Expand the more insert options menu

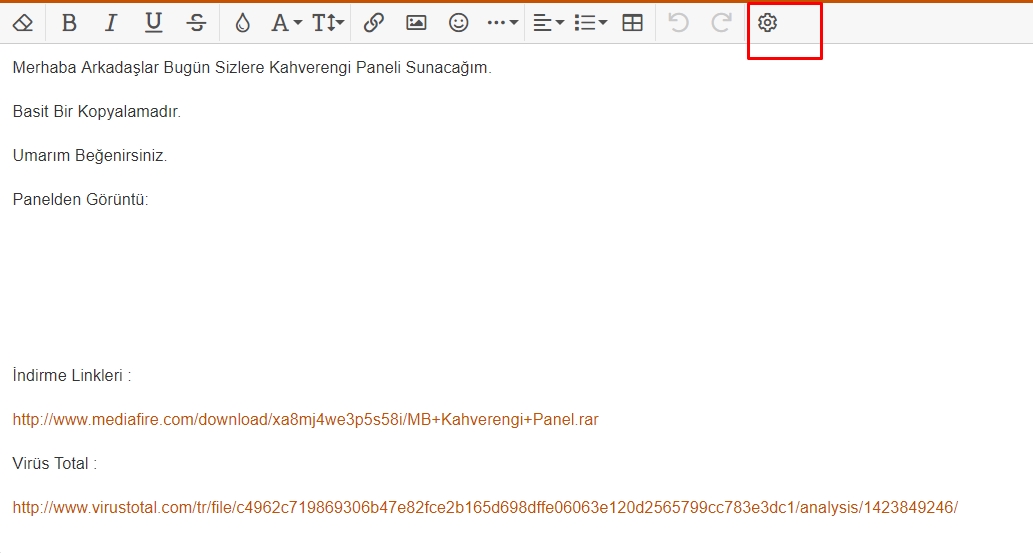[x=503, y=23]
